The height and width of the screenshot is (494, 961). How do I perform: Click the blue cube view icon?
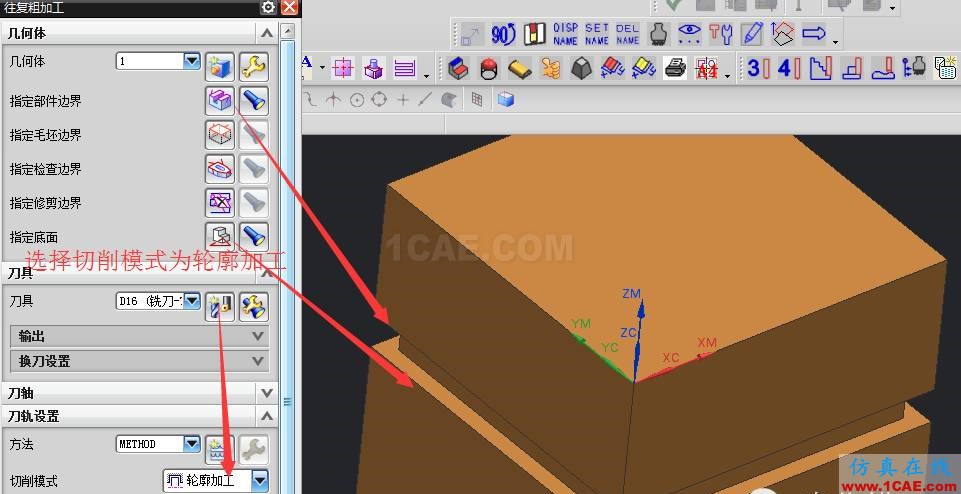pyautogui.click(x=506, y=99)
